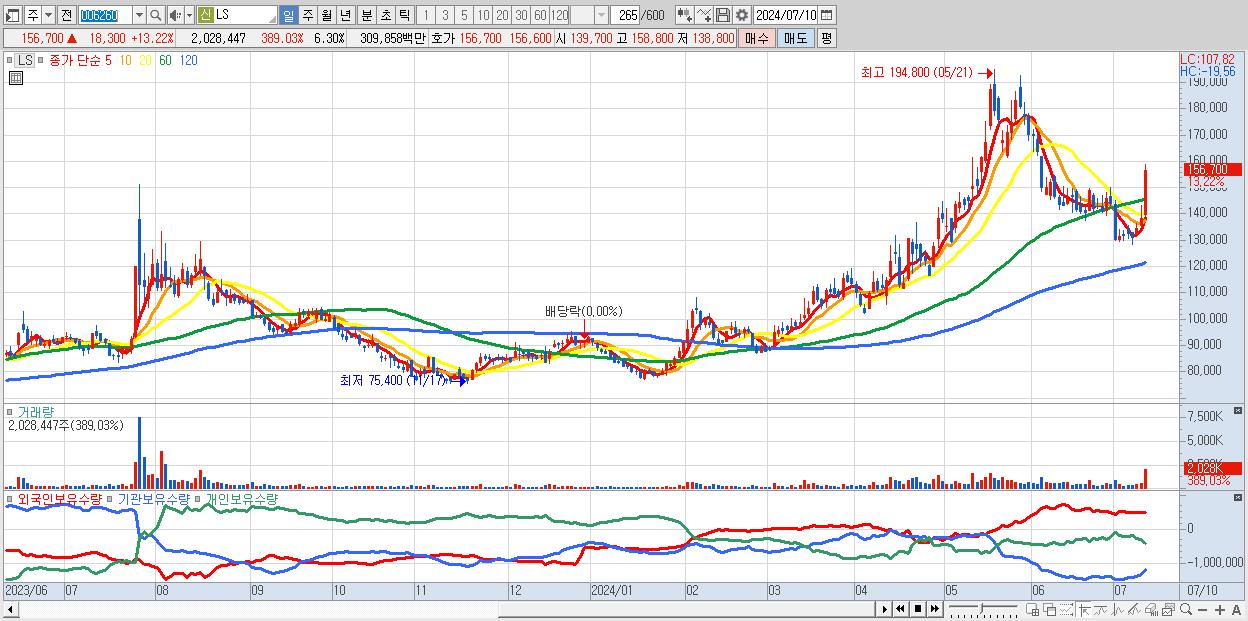Click the 매도 sell button
This screenshot has width=1248, height=621.
(x=796, y=38)
